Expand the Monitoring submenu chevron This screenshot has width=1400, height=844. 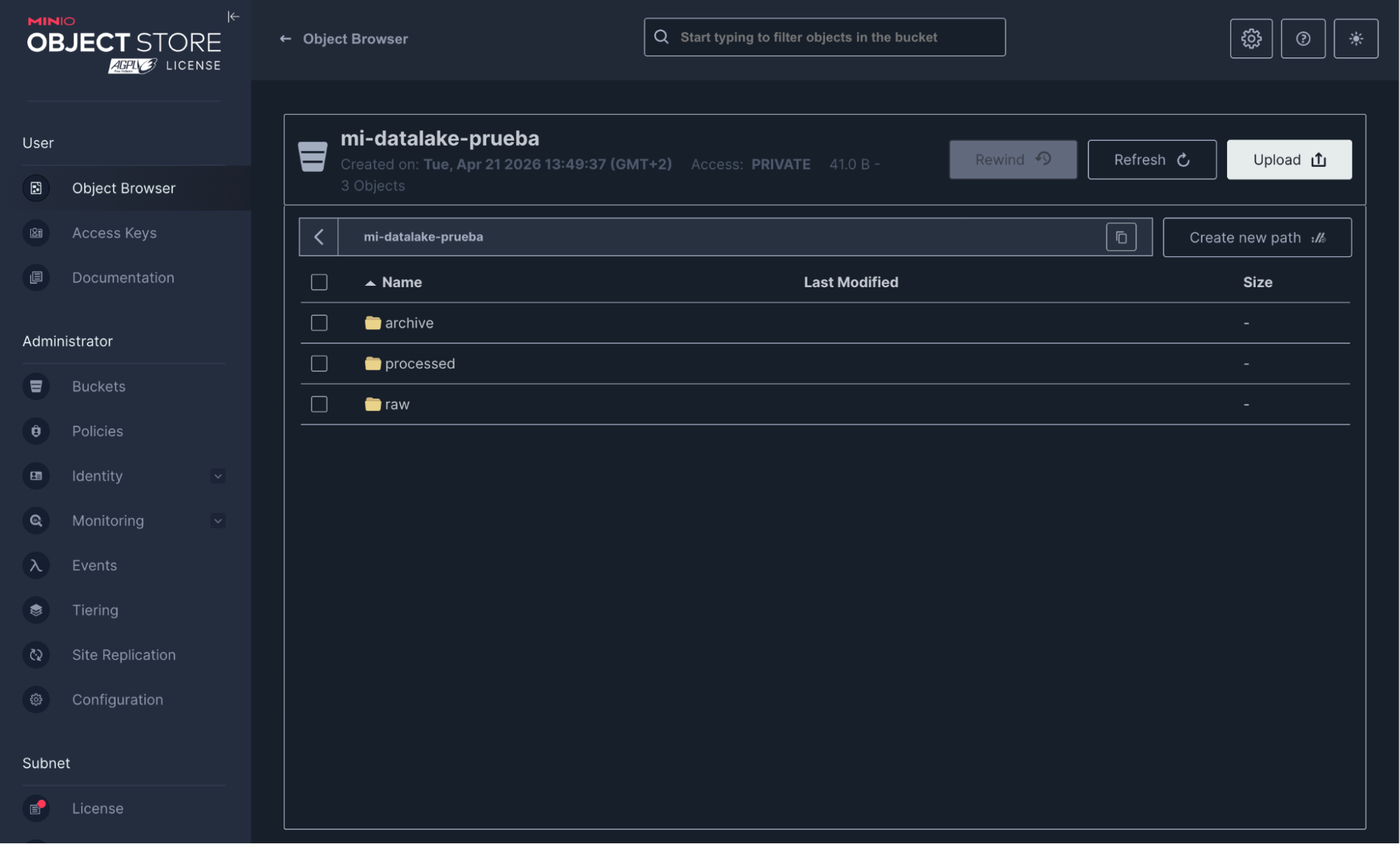coord(218,521)
